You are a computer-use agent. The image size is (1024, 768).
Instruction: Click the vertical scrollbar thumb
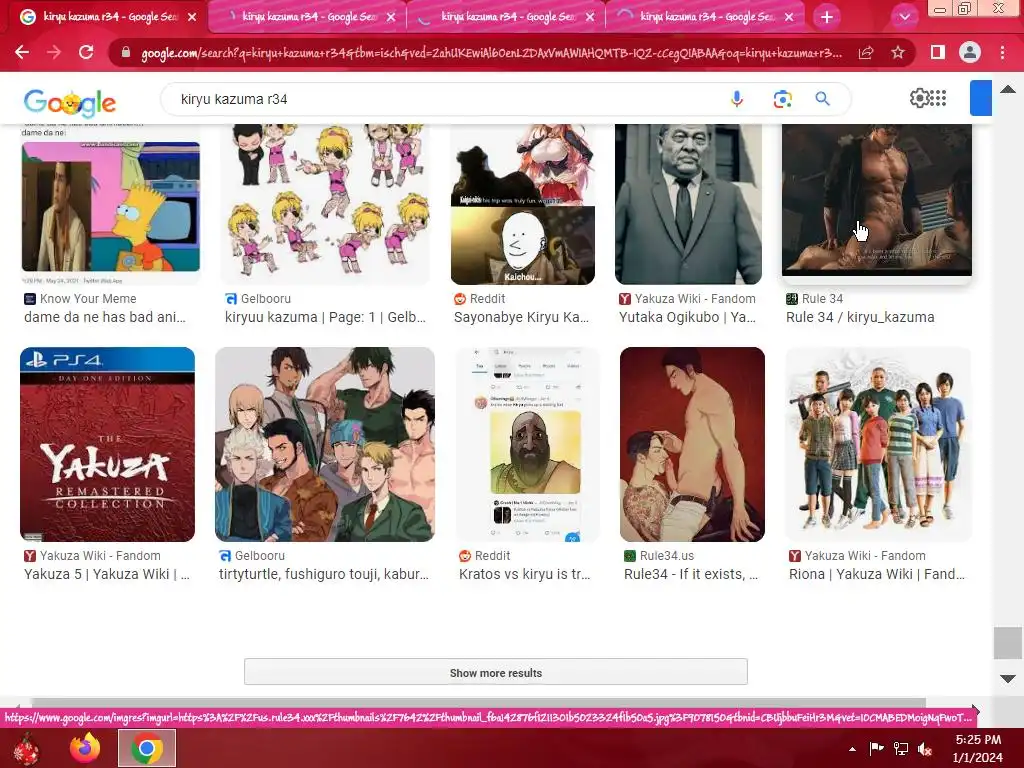click(1008, 643)
